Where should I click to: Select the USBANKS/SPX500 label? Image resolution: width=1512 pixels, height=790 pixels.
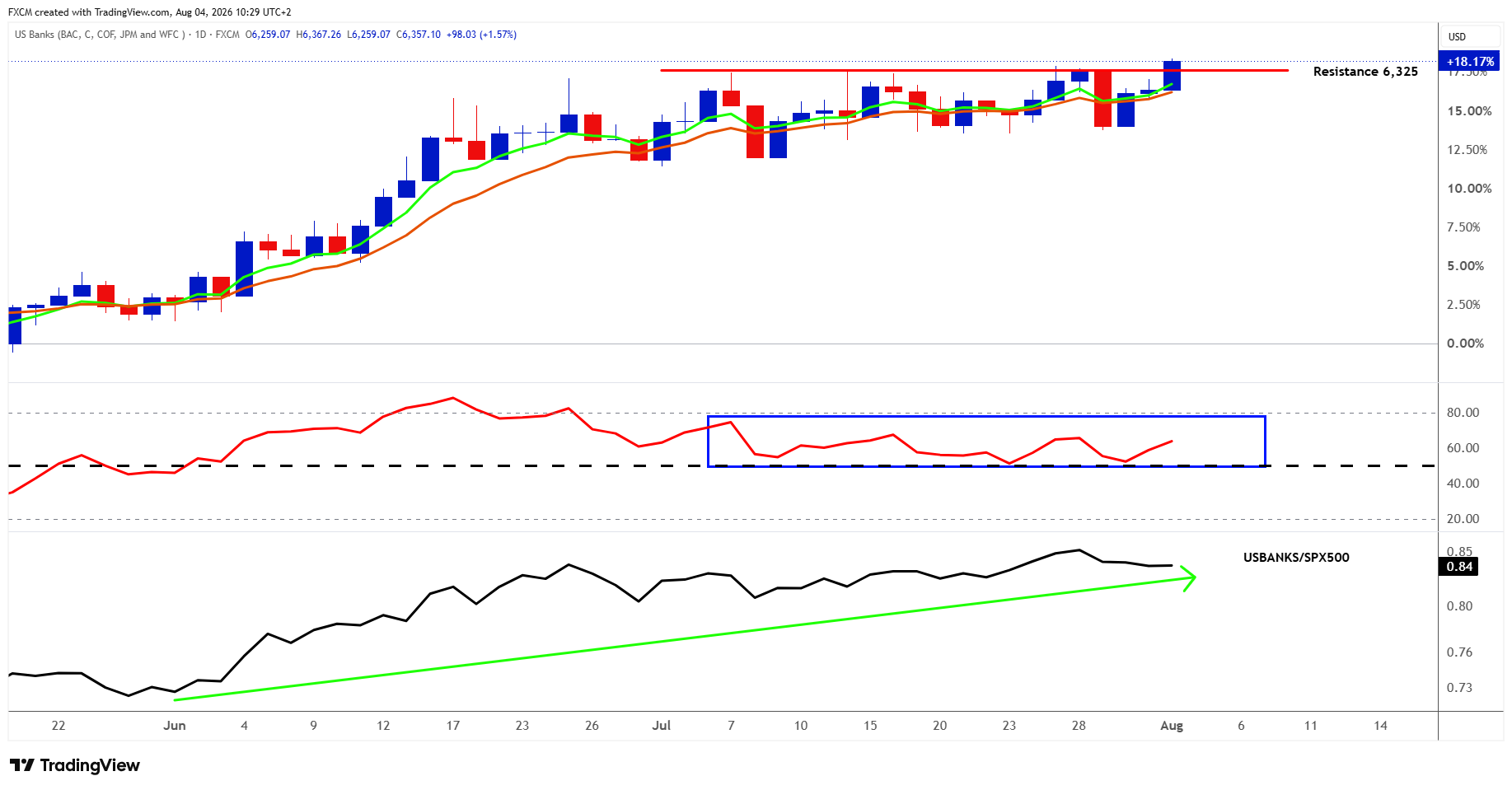coord(1296,558)
